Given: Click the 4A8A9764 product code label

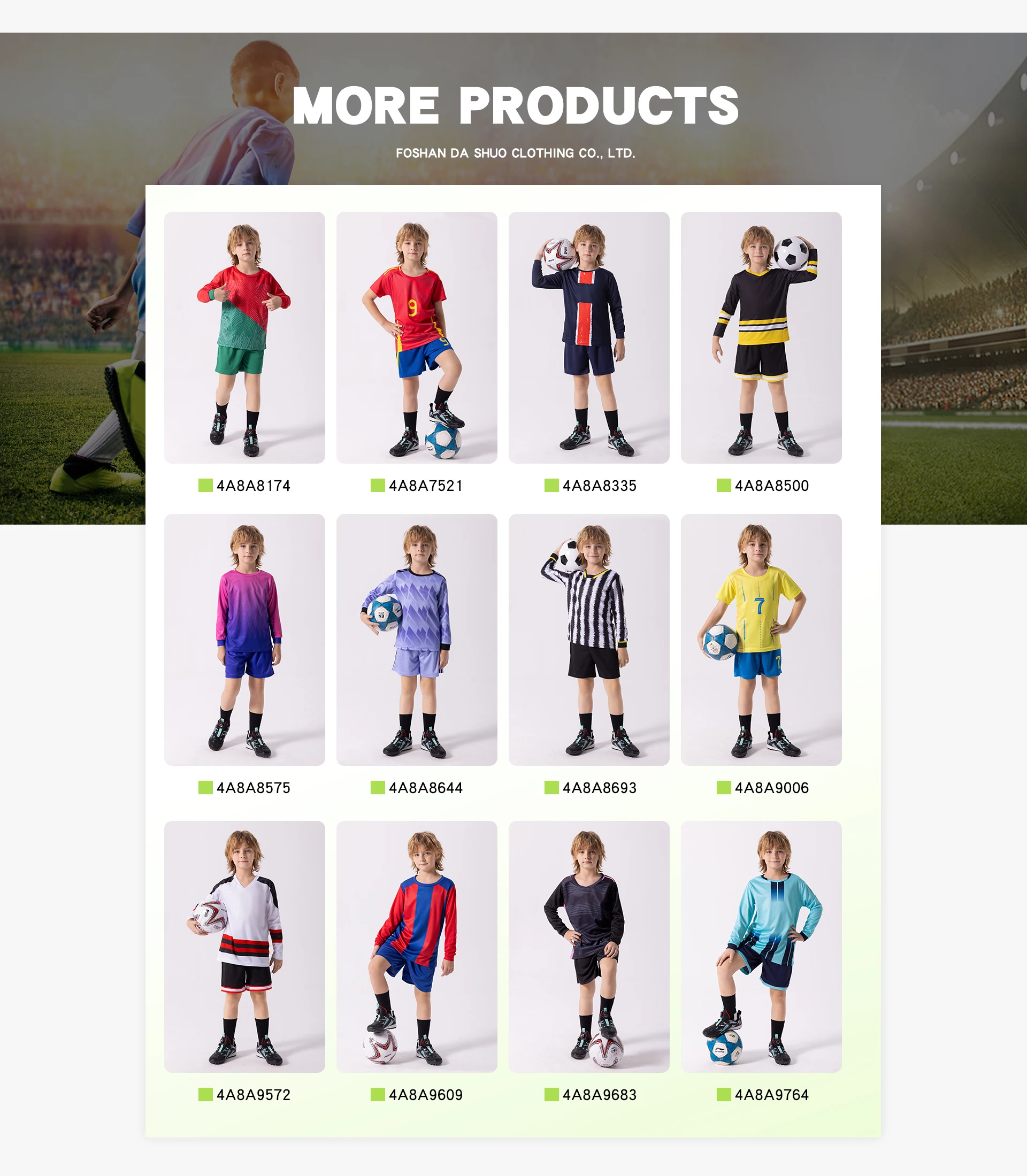Looking at the screenshot, I should (x=772, y=1095).
